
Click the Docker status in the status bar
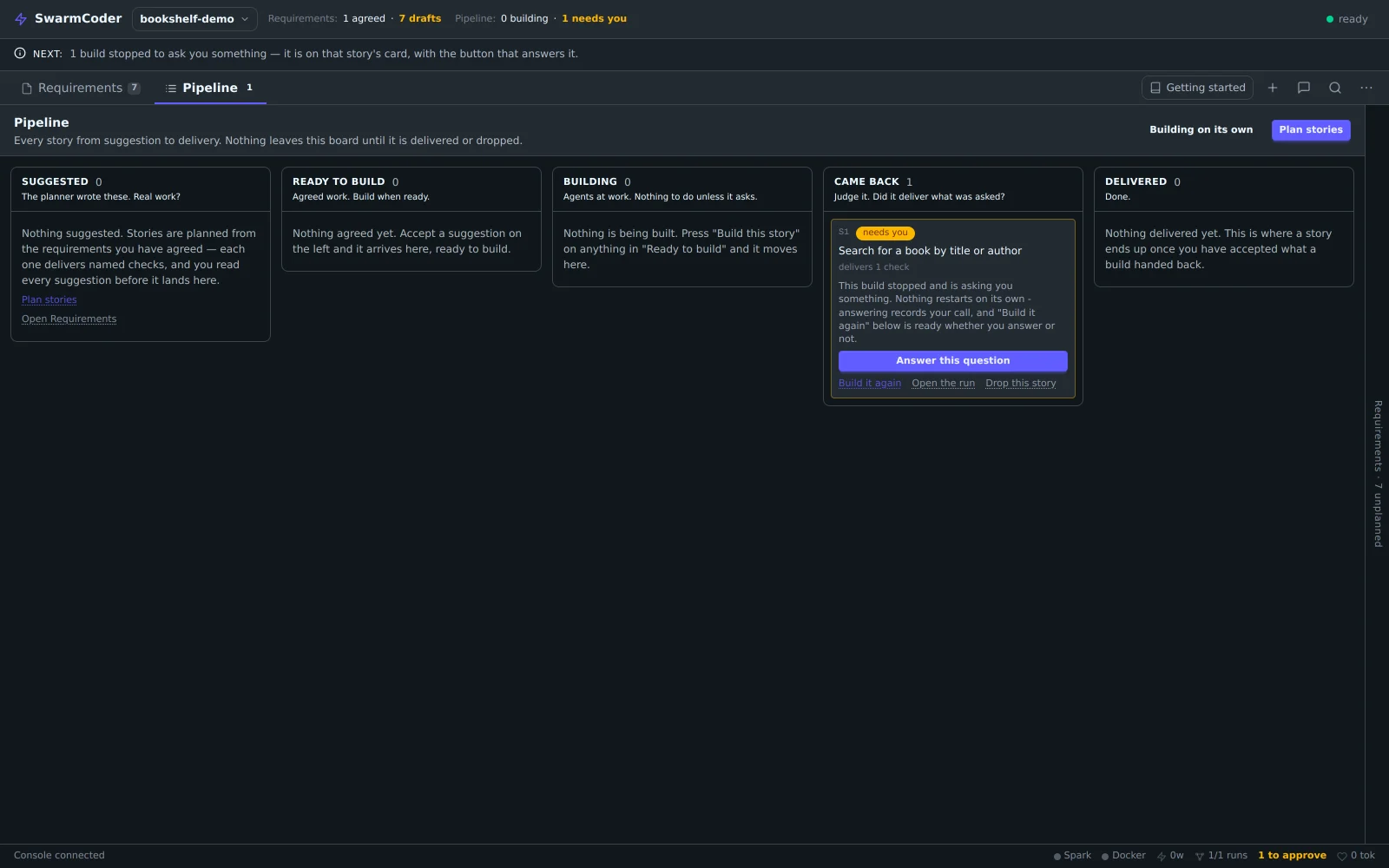1123,856
